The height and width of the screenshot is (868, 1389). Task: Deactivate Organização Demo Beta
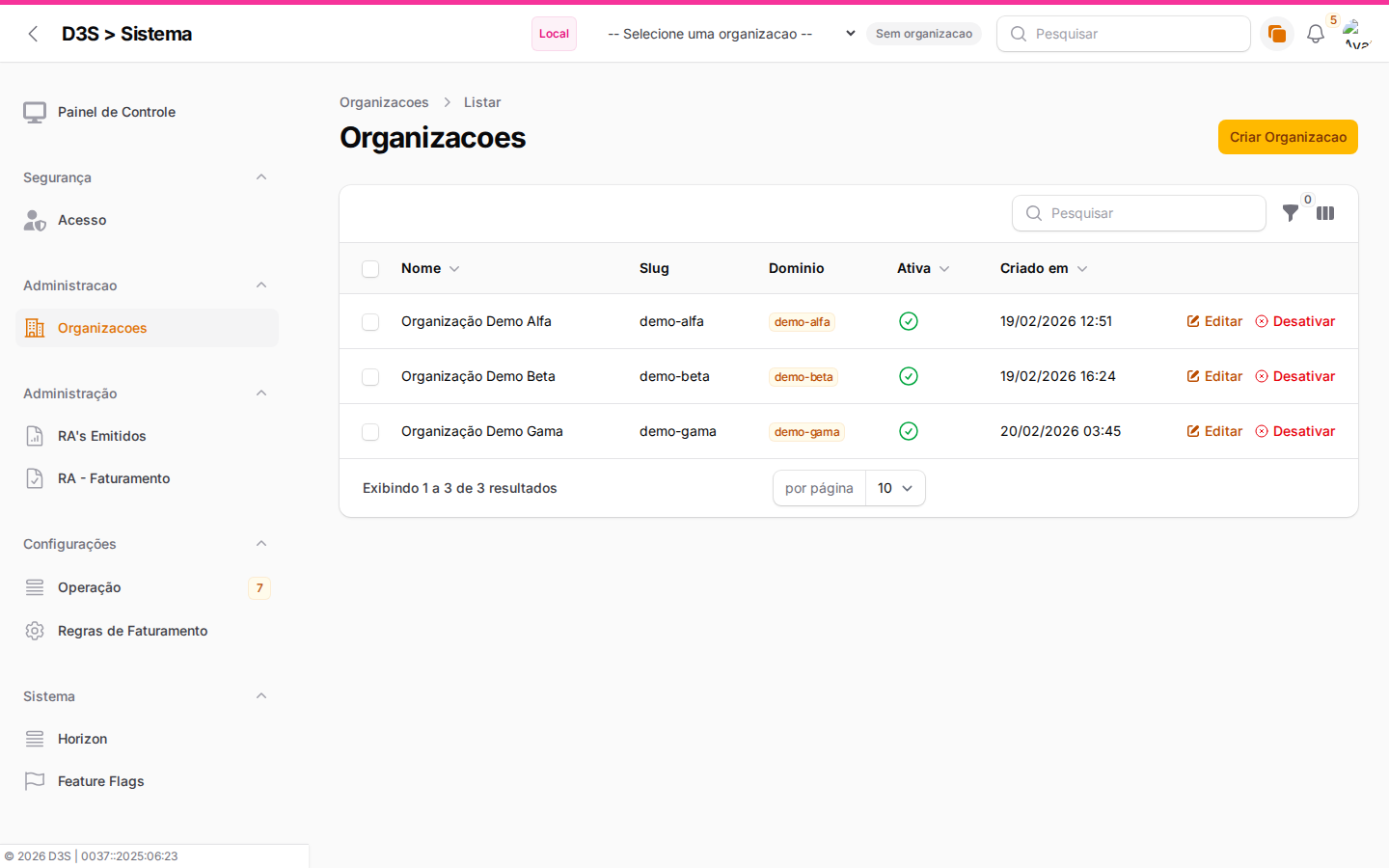point(1295,376)
